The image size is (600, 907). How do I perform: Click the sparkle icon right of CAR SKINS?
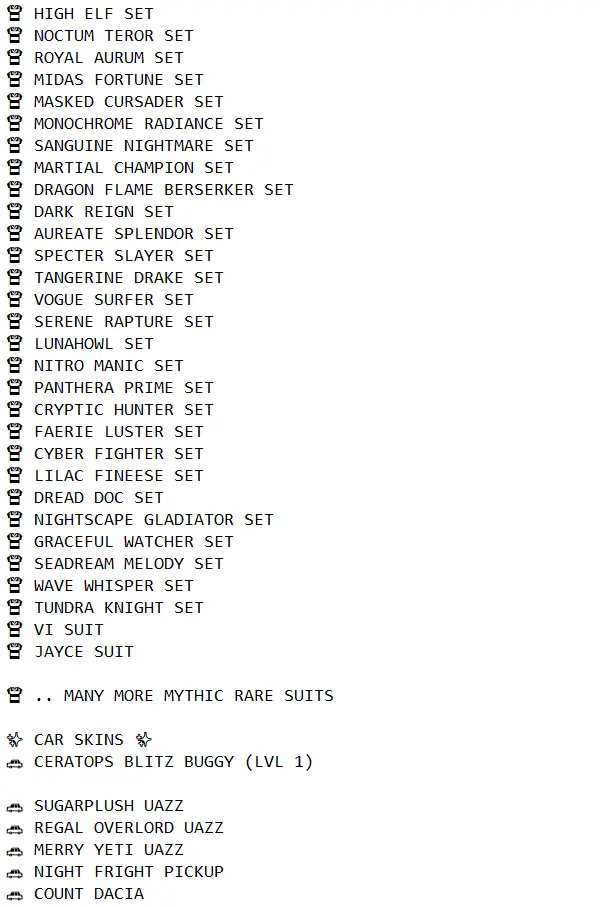[144, 740]
